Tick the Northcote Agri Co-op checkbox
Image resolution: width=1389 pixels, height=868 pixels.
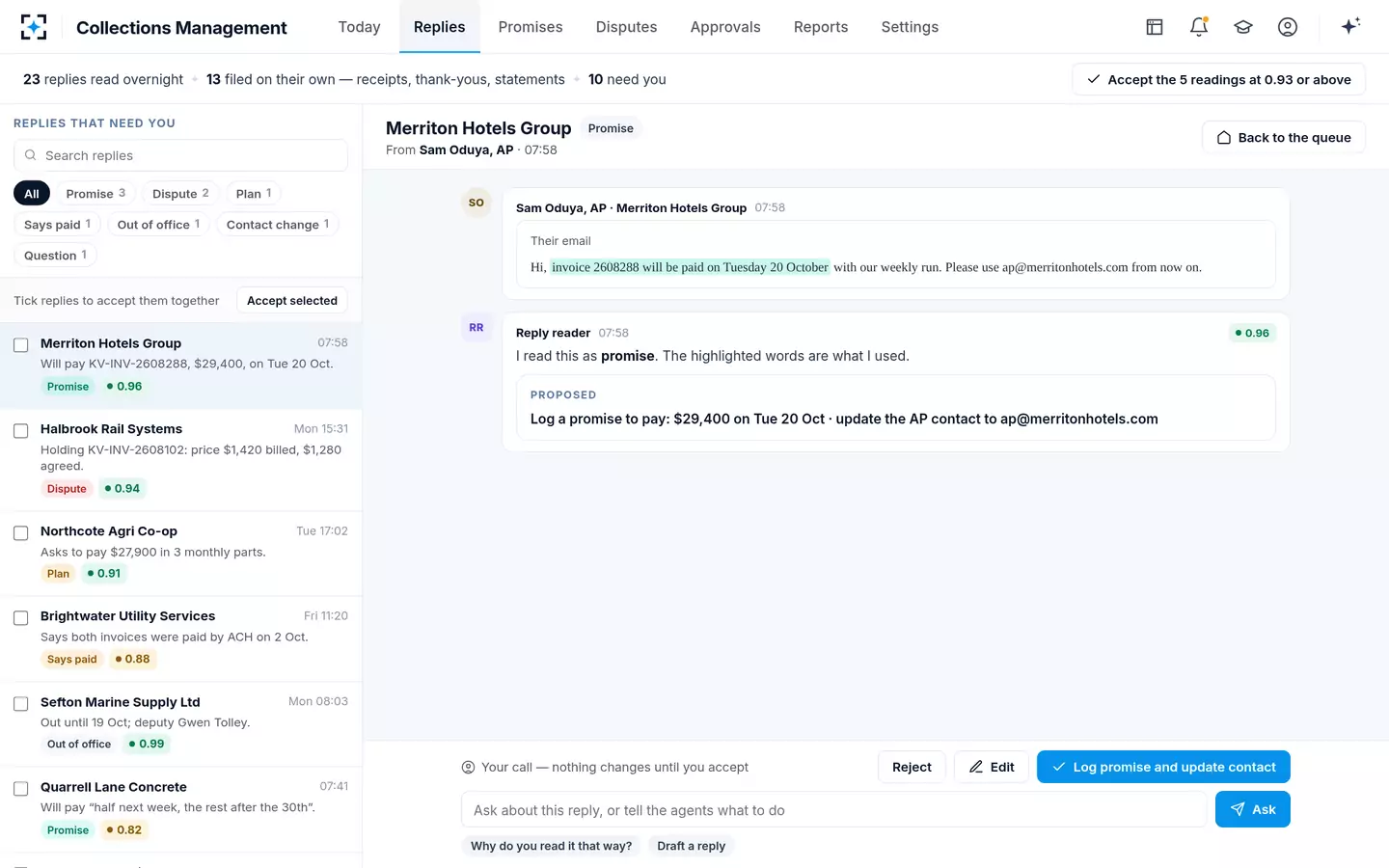point(20,533)
